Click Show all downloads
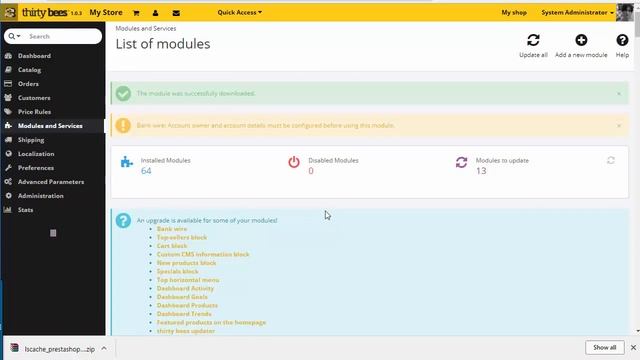The width and height of the screenshot is (640, 360). pyautogui.click(x=604, y=347)
